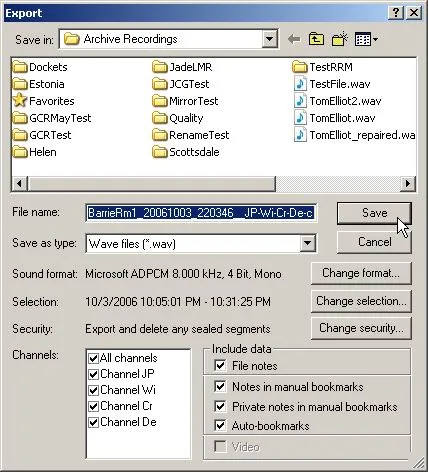Image resolution: width=428 pixels, height=472 pixels.
Task: Open the Save as type dropdown
Action: (x=307, y=243)
